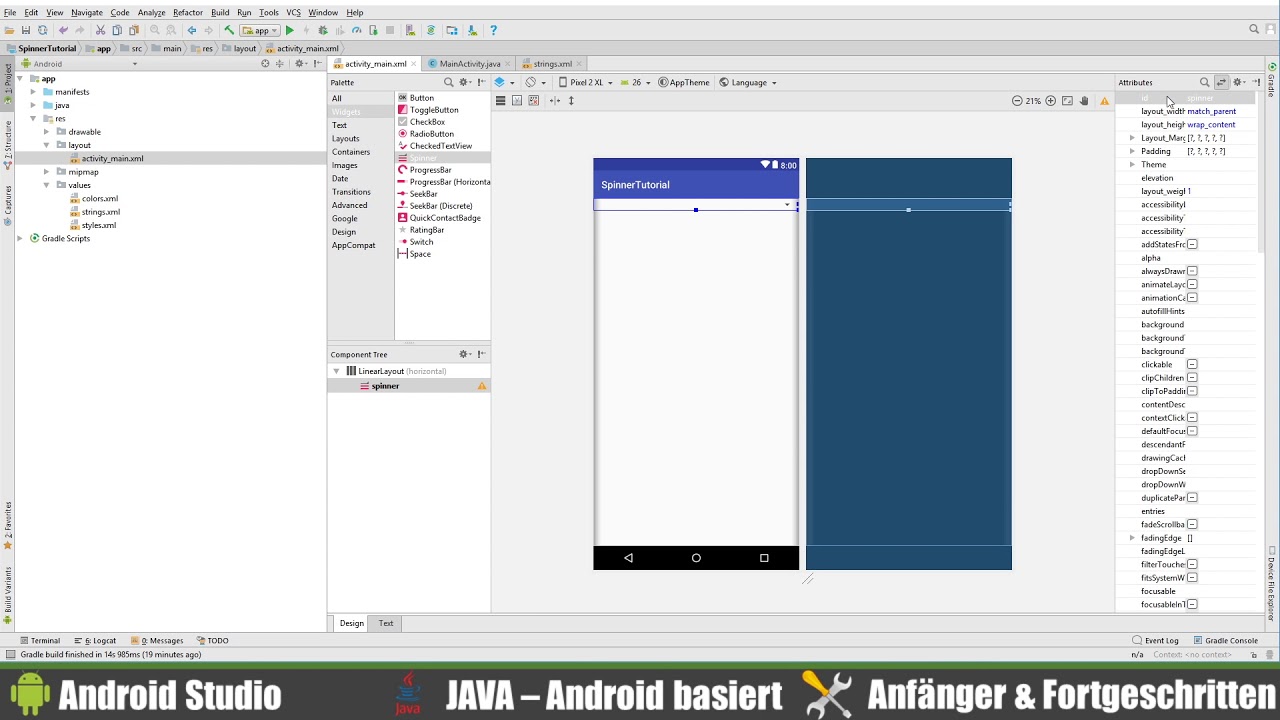Click the screen orientation icon
Viewport: 1280px width, 720px height.
533,82
